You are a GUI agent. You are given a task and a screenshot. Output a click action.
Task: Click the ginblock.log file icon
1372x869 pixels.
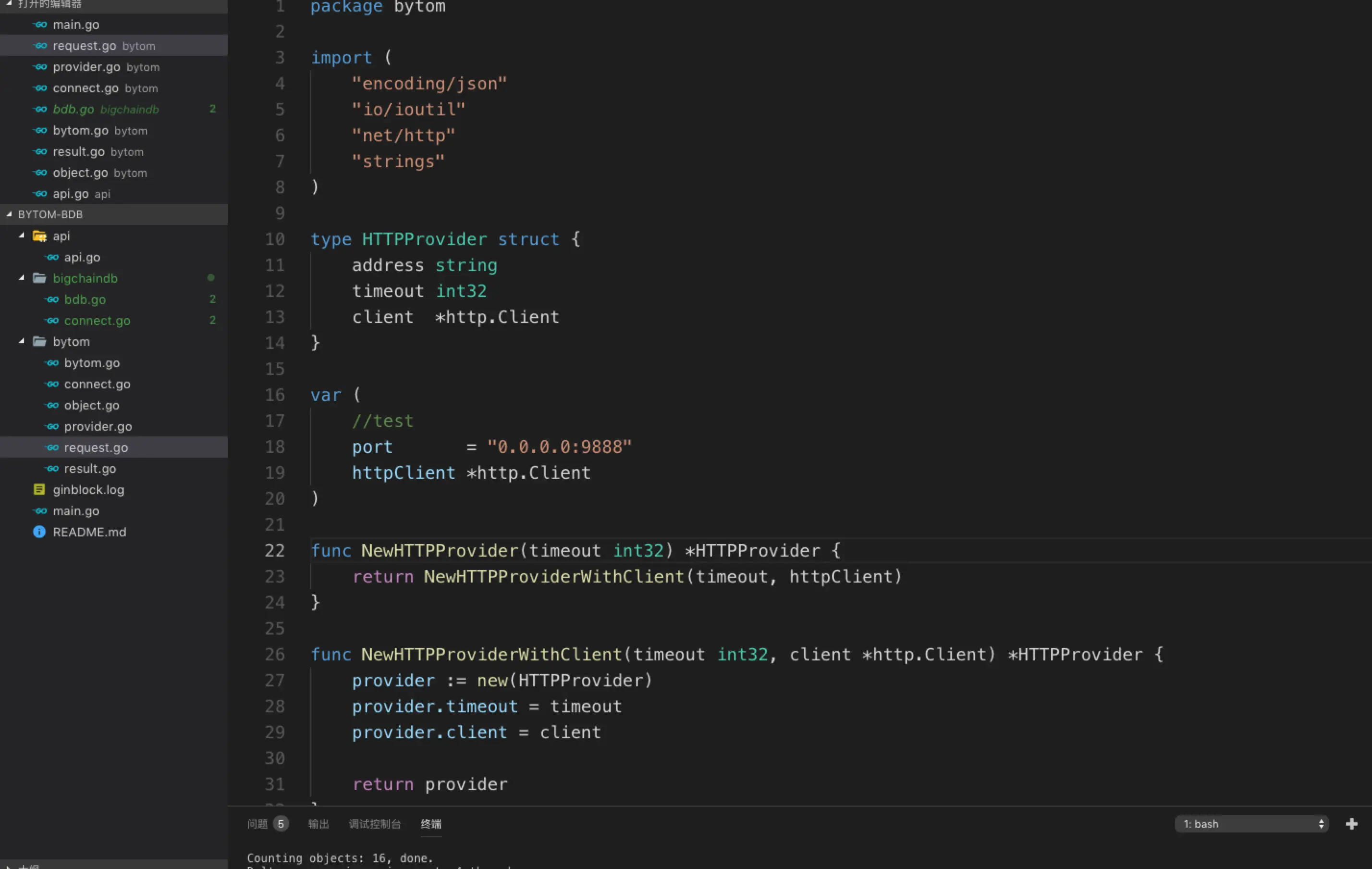click(x=39, y=490)
